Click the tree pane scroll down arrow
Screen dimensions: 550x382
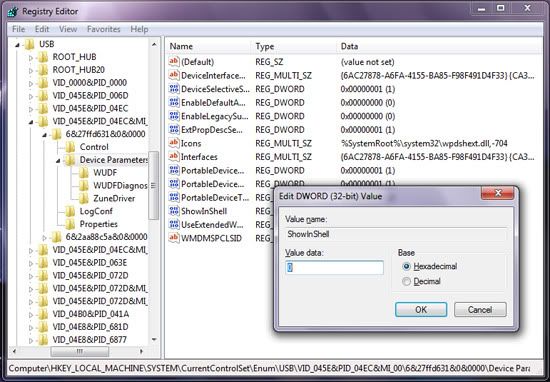point(154,340)
